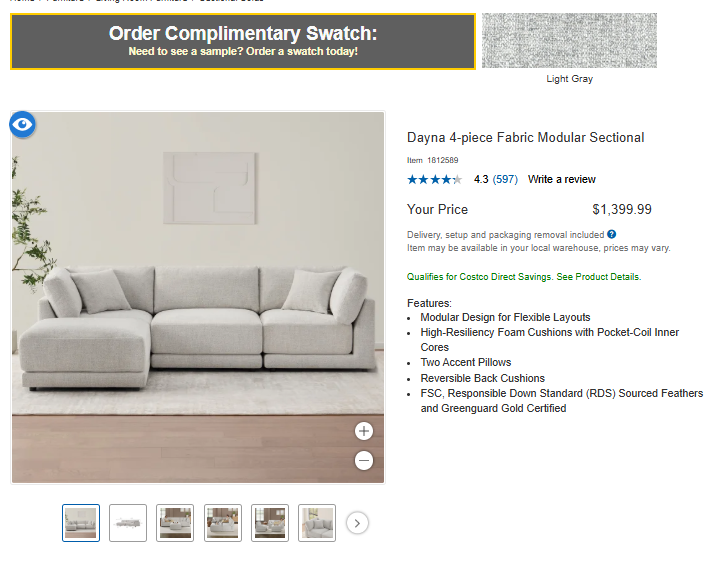Zoom in on the sofa image
The height and width of the screenshot is (568, 709).
pos(364,431)
